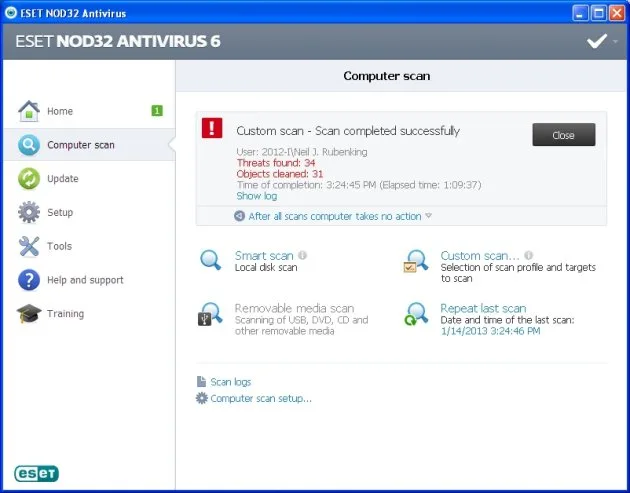Expand After all scans action dropdown
This screenshot has height=493, width=630.
(429, 216)
